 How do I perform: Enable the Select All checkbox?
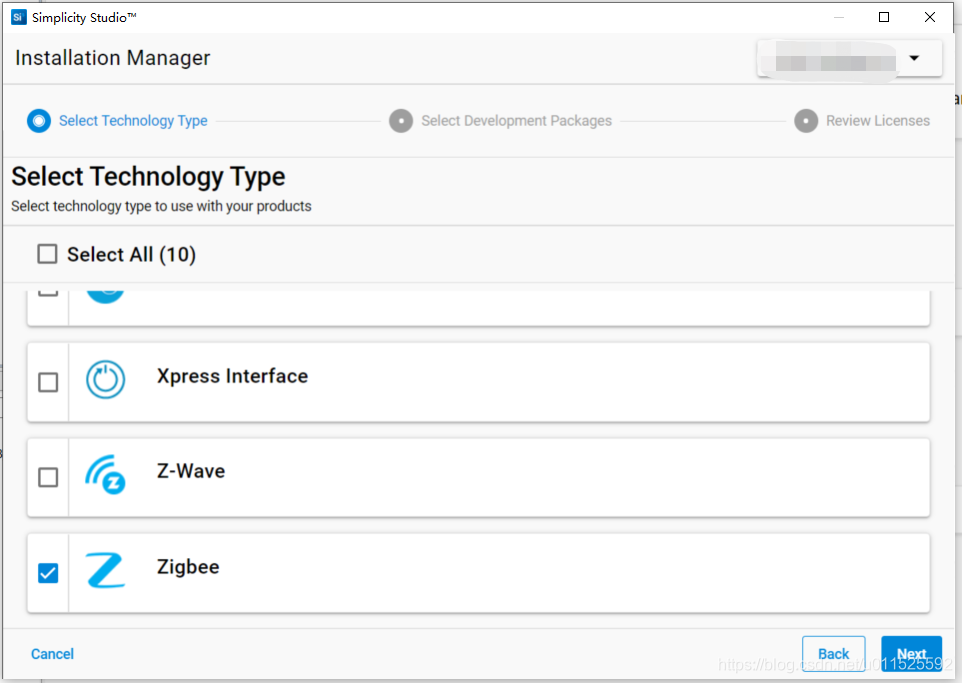47,254
